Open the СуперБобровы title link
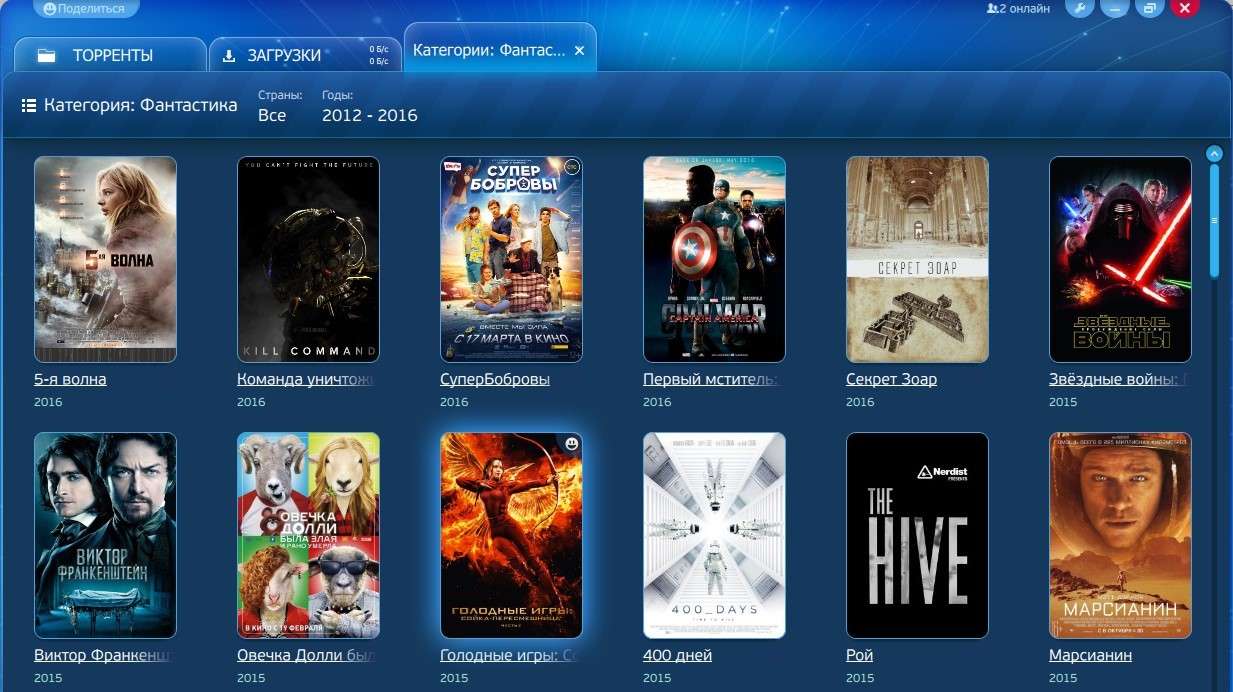Viewport: 1233px width, 692px height. point(494,380)
